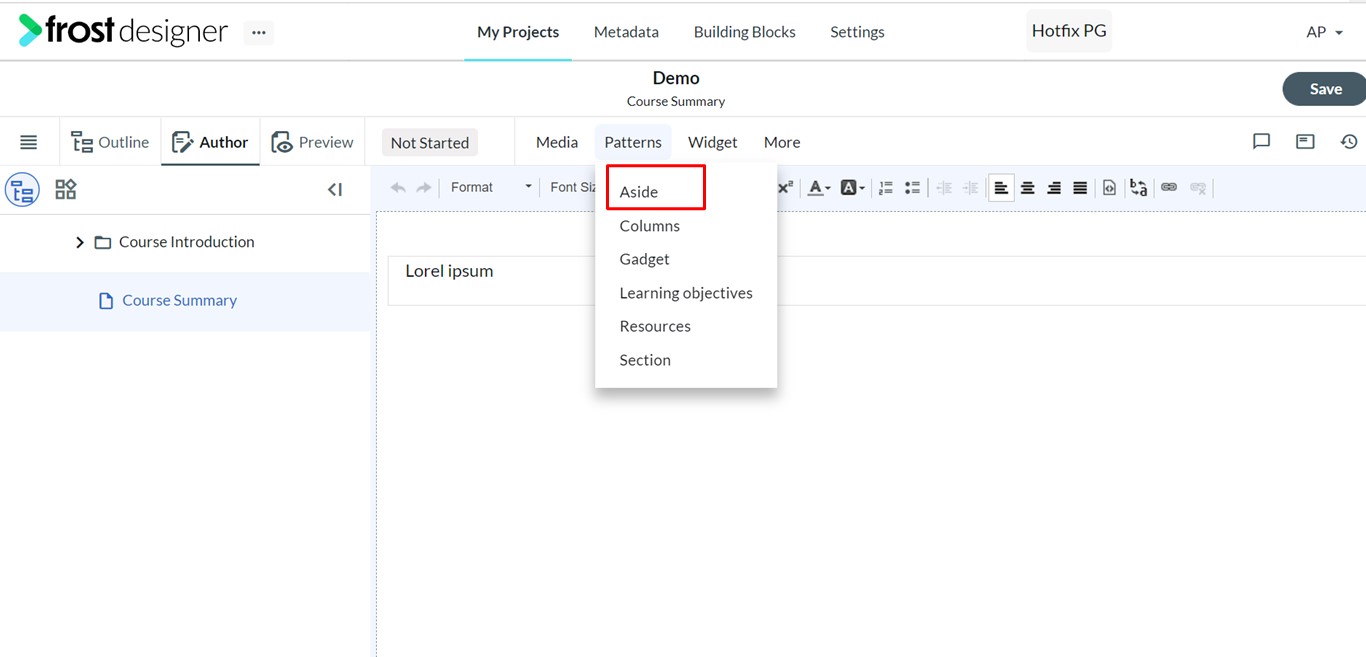This screenshot has width=1366, height=657.
Task: Open the More menu
Action: (x=782, y=142)
